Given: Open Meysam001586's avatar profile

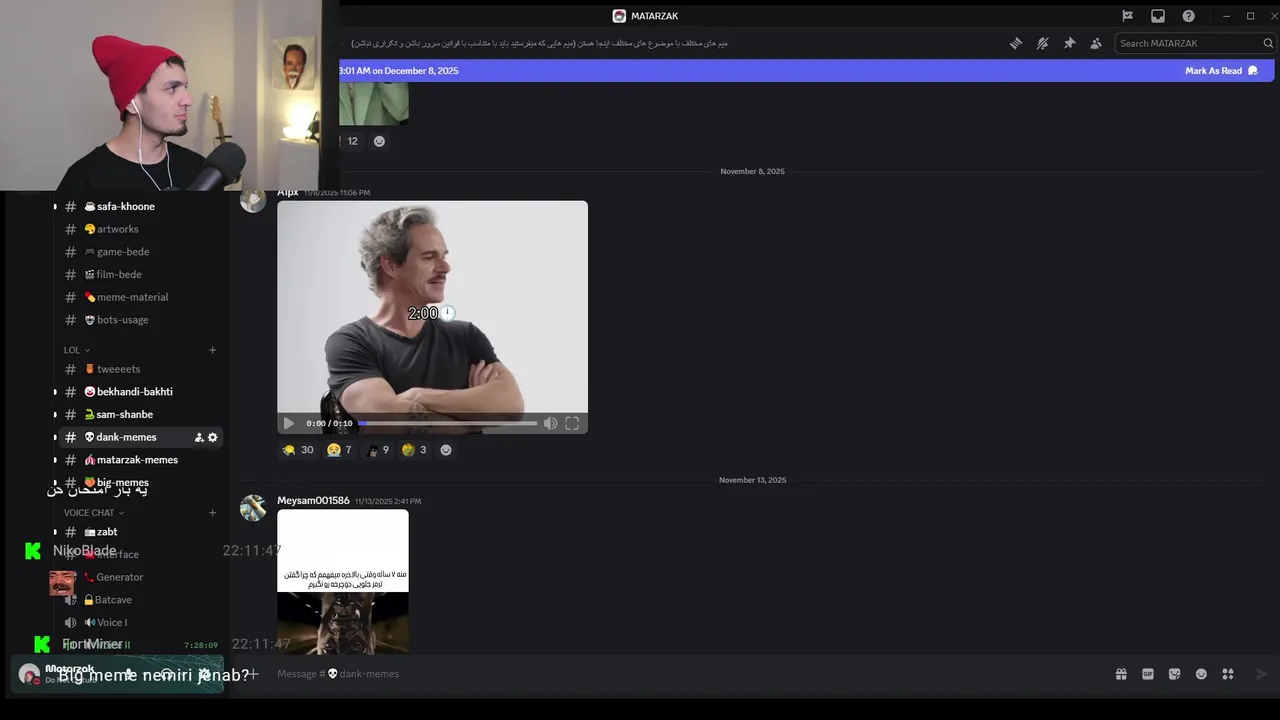Looking at the screenshot, I should tap(253, 508).
